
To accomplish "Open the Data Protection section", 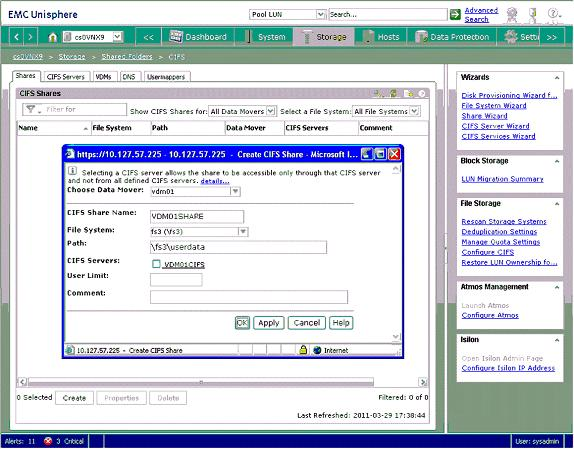I will click(x=452, y=37).
